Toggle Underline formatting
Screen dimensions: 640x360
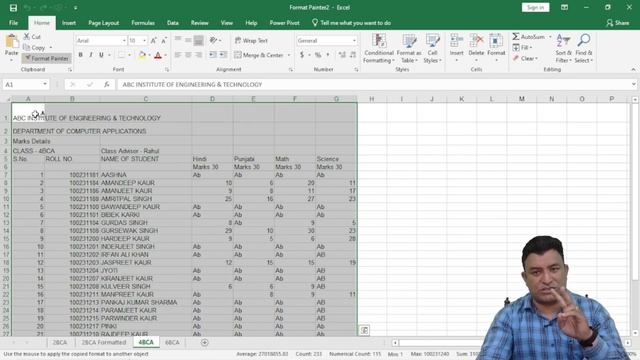click(x=101, y=55)
